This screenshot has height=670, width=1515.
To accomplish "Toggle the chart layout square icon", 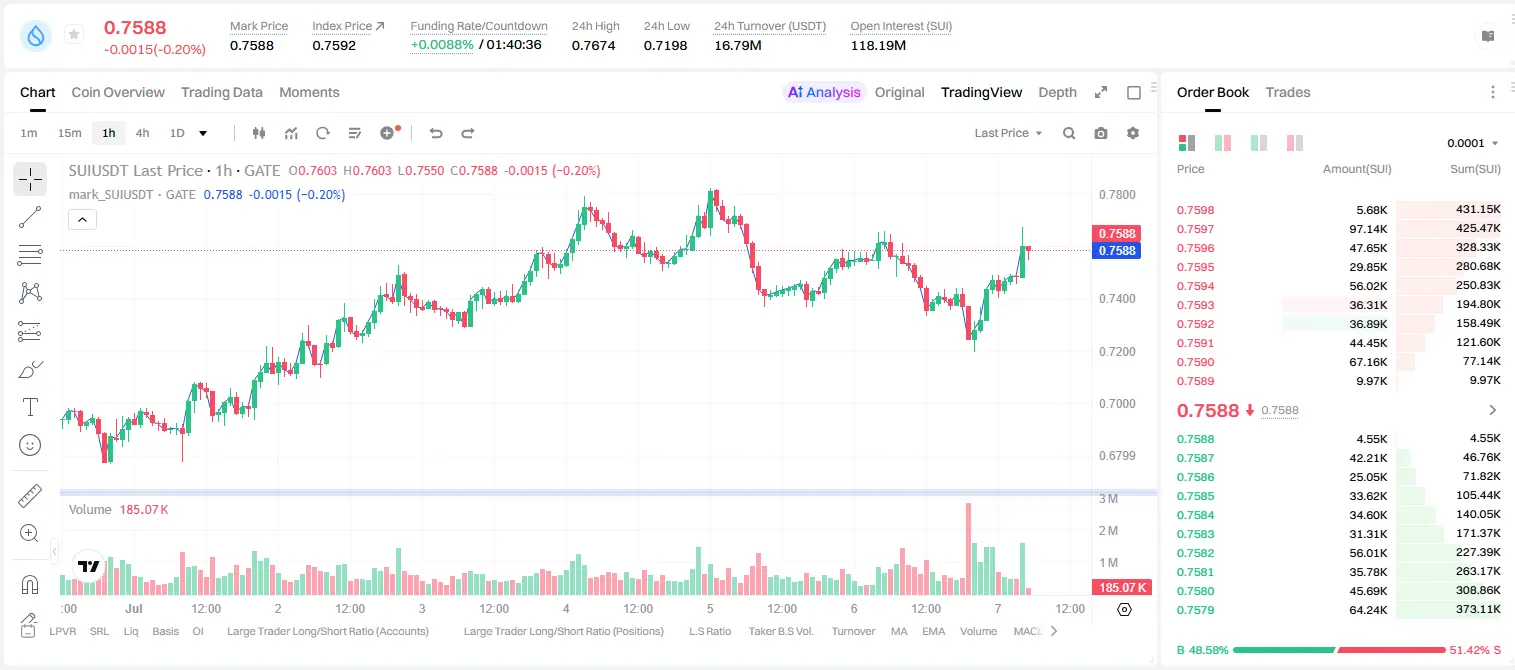I will click(1134, 92).
